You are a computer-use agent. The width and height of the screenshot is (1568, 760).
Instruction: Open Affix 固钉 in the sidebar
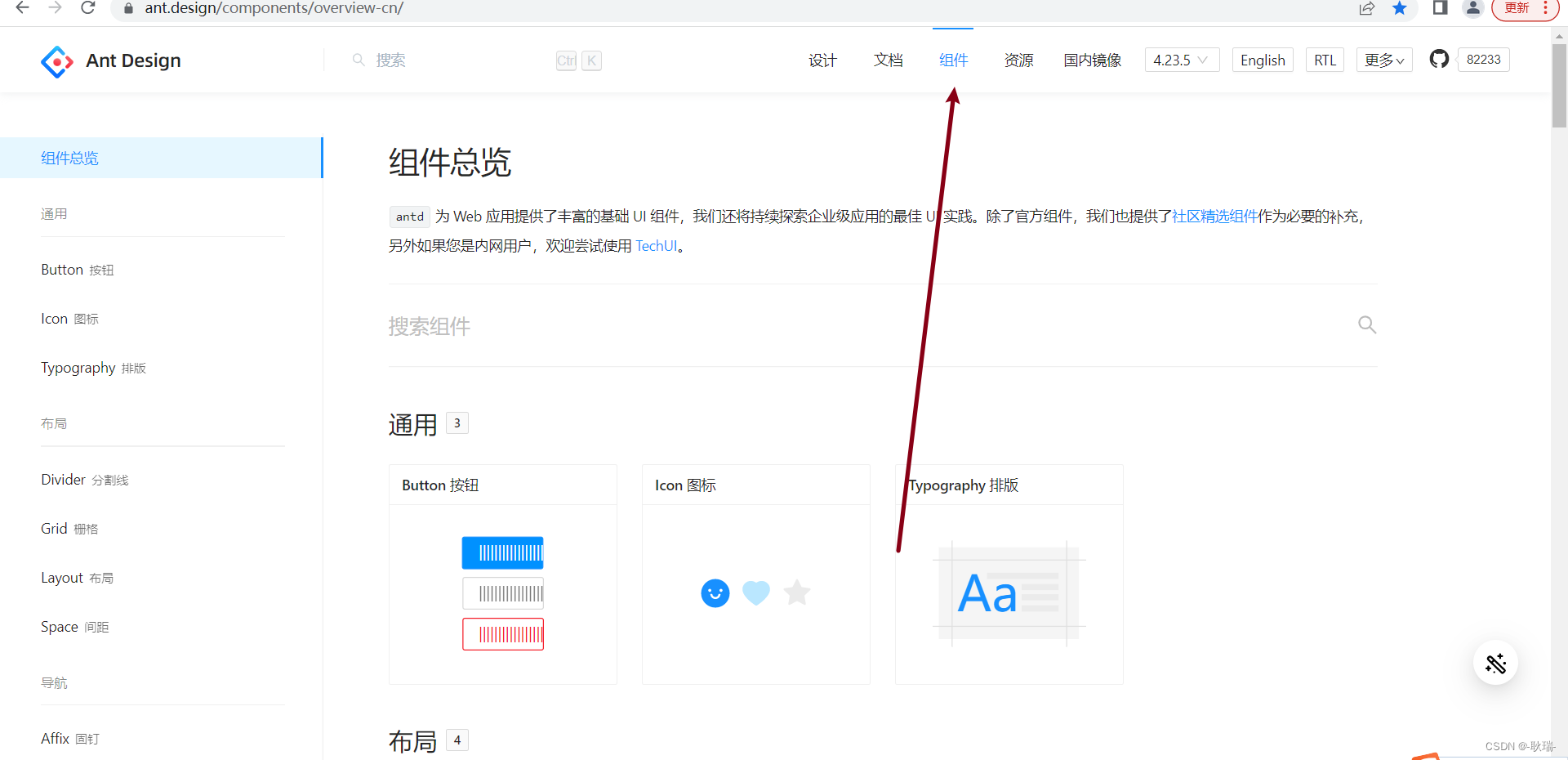(x=69, y=739)
